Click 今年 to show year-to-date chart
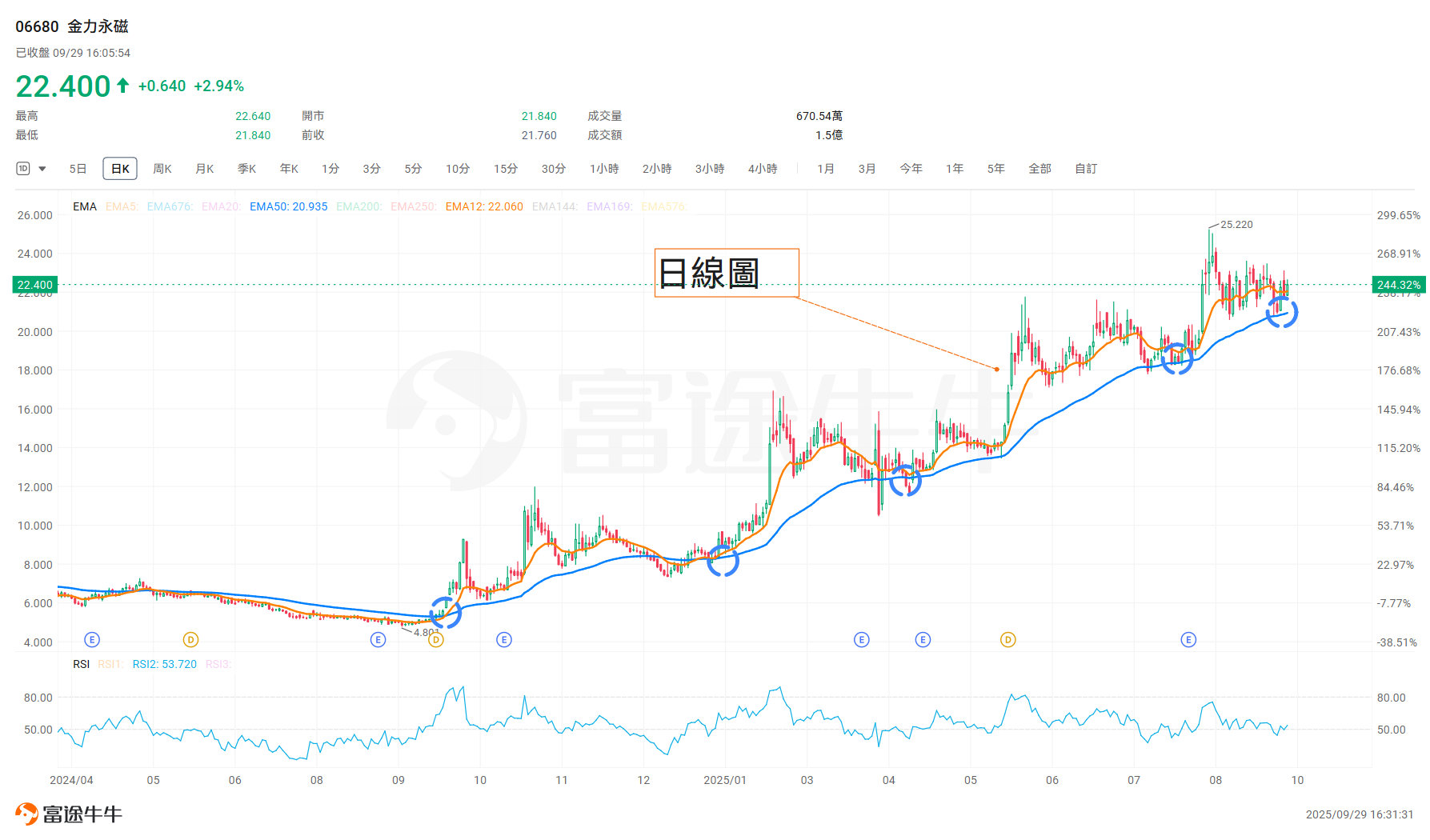 click(911, 169)
